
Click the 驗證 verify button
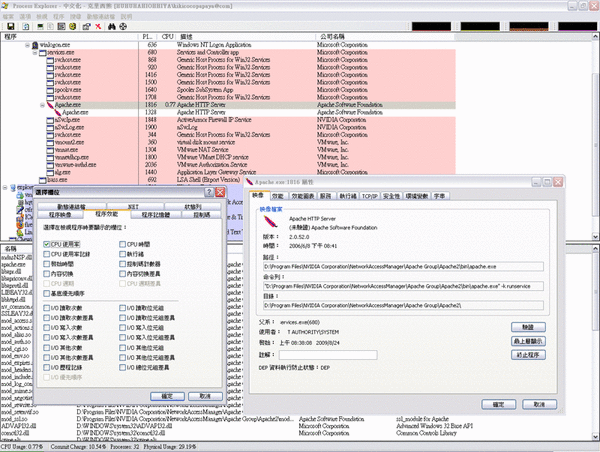(528, 327)
